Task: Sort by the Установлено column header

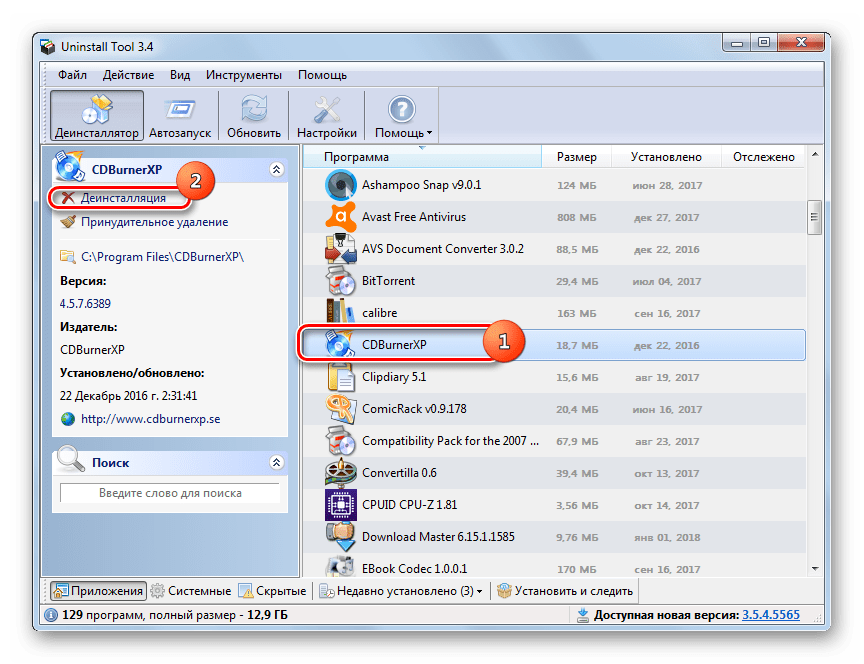Action: pyautogui.click(x=666, y=157)
